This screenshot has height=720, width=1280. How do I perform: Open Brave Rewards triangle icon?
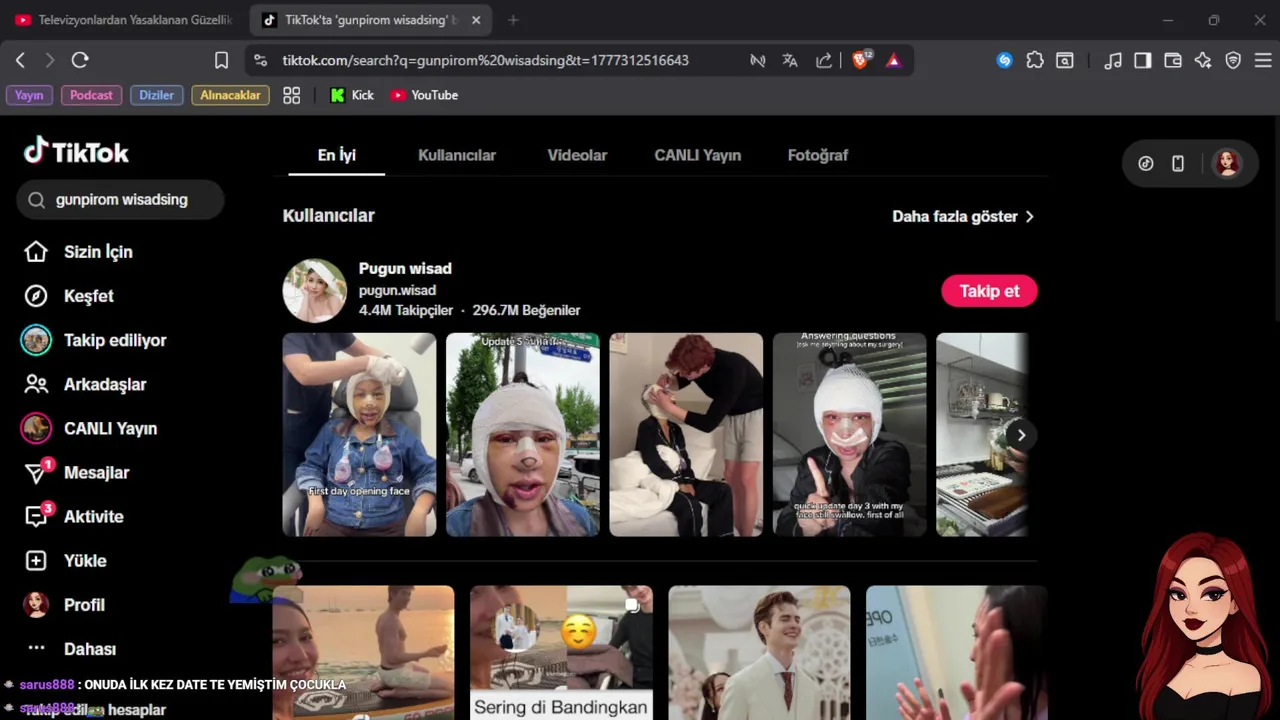894,60
